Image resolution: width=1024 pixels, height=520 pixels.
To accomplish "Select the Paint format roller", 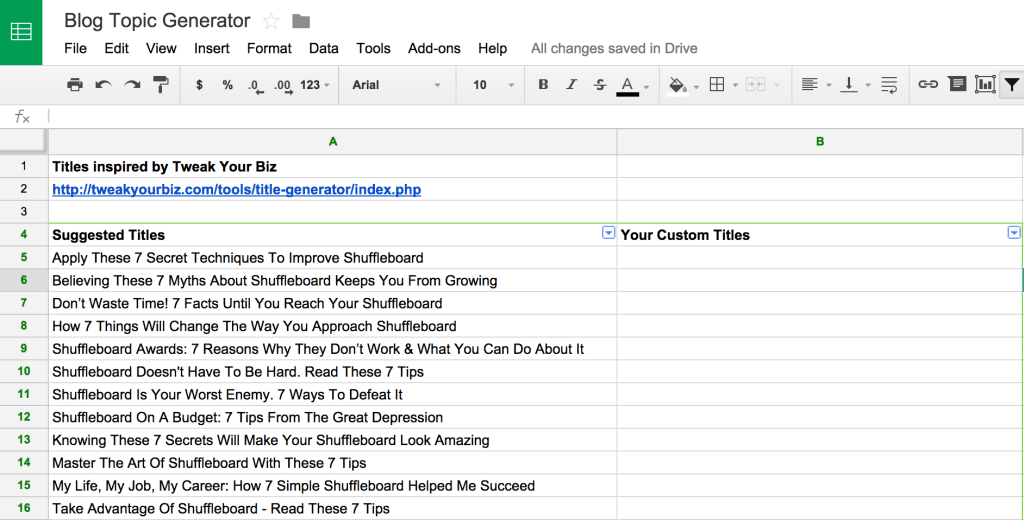I will [161, 84].
